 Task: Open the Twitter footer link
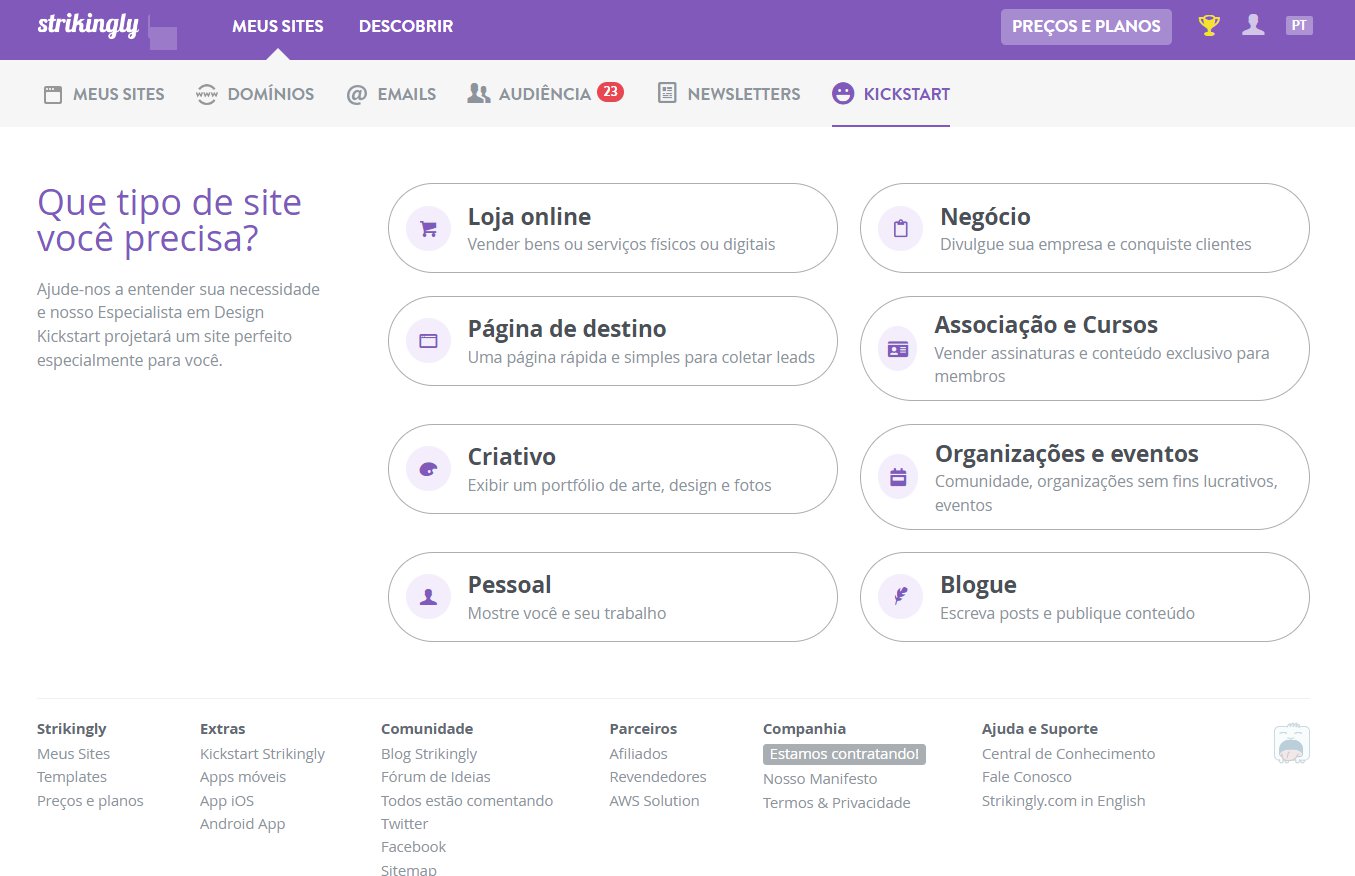404,824
